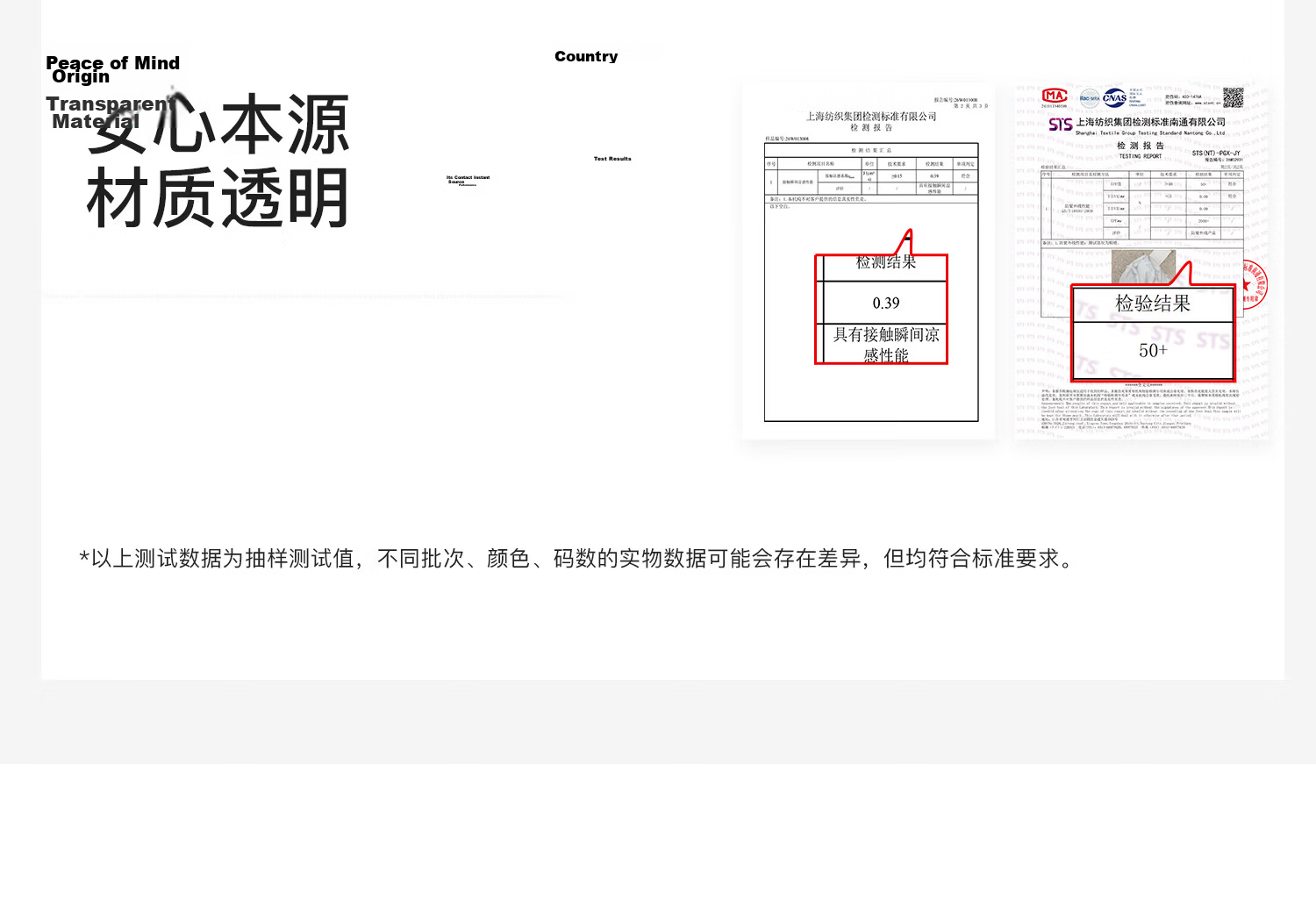
Task: Open the left cooling test report image
Action: [869, 261]
